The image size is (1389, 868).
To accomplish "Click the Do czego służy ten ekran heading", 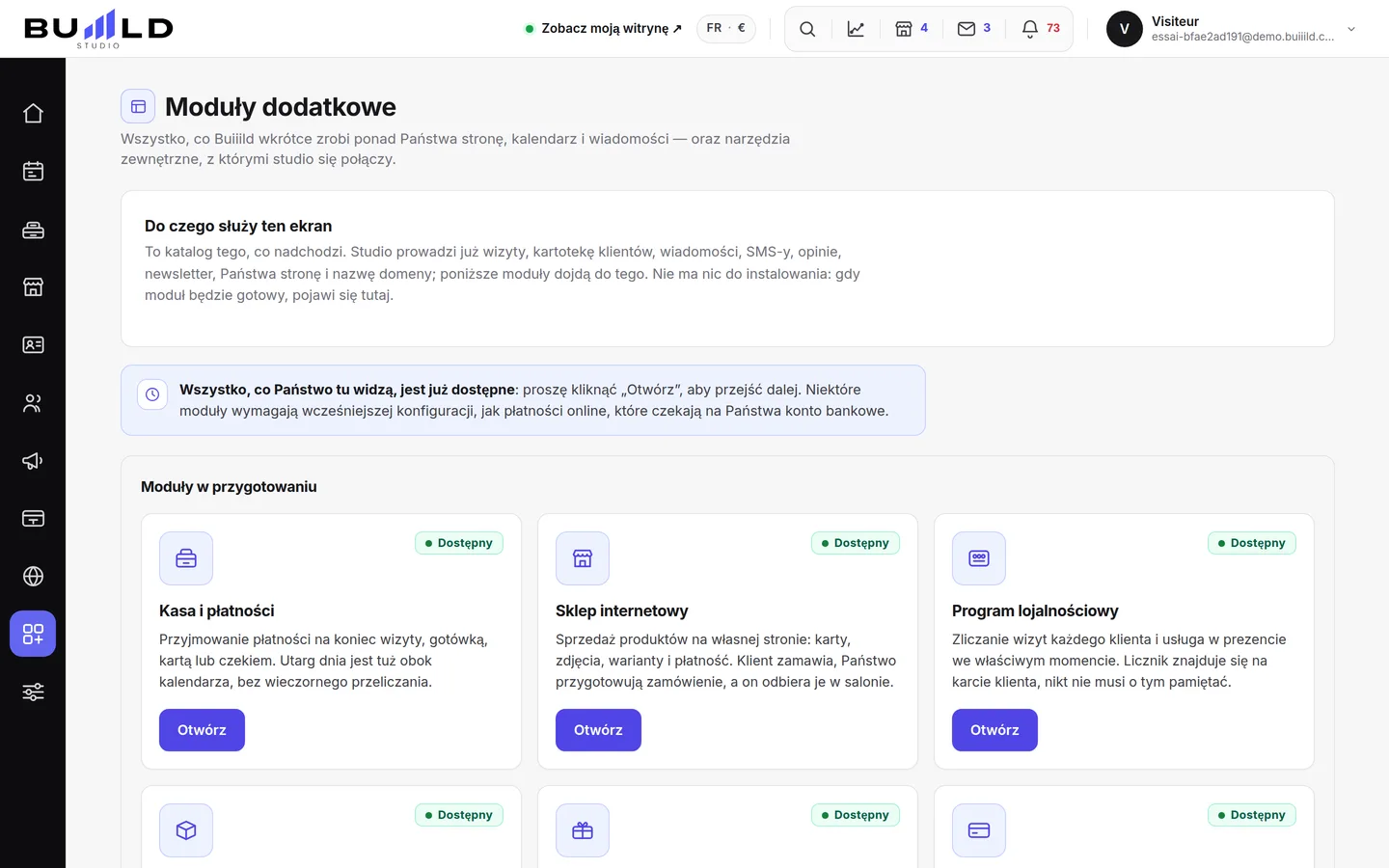I will click(x=238, y=226).
